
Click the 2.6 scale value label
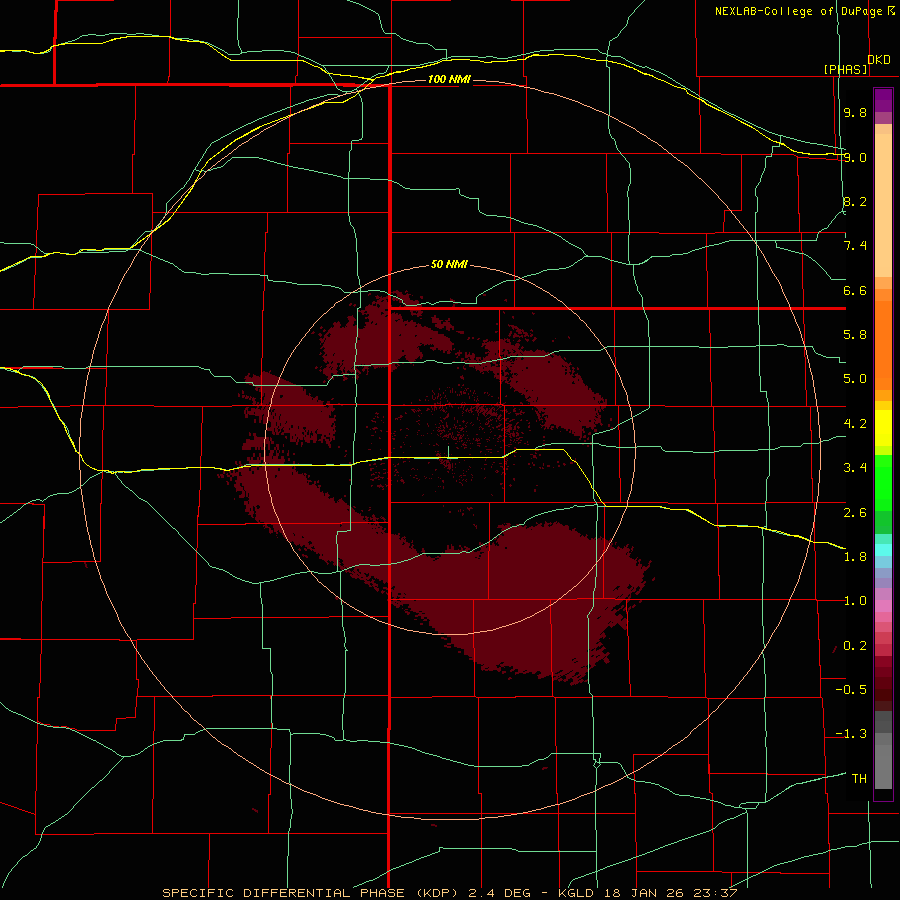pos(855,513)
